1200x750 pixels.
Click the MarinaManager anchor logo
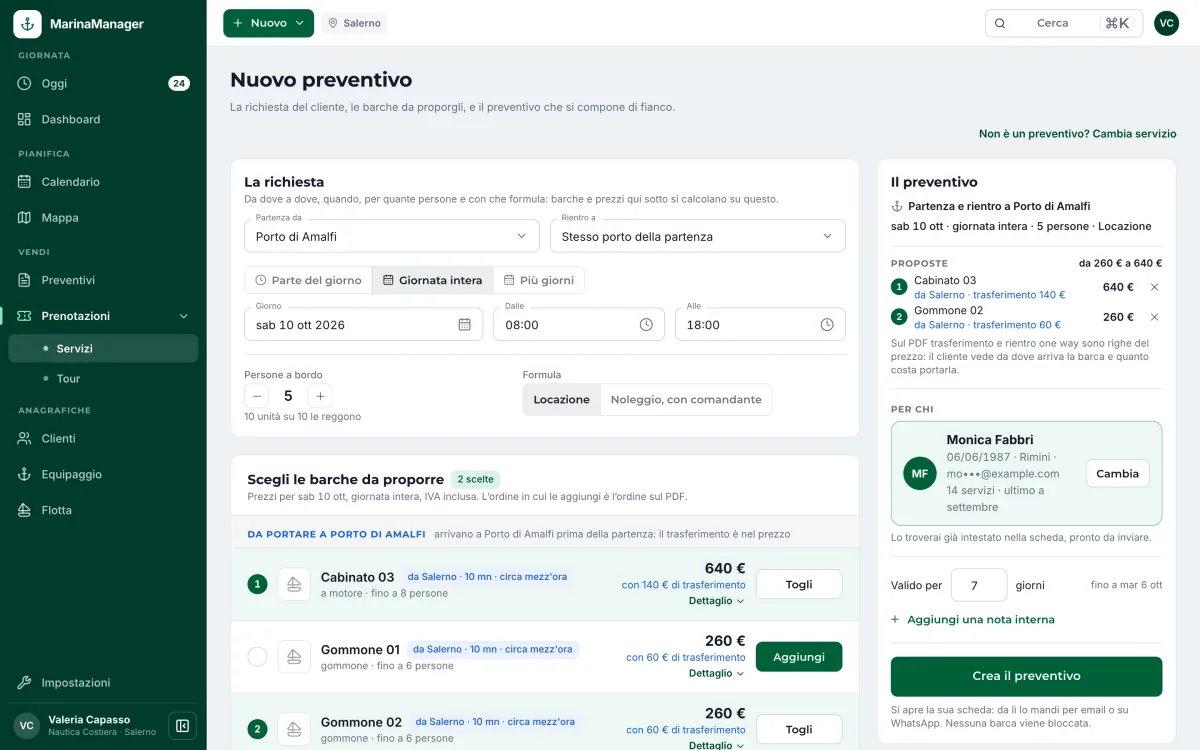[27, 23]
